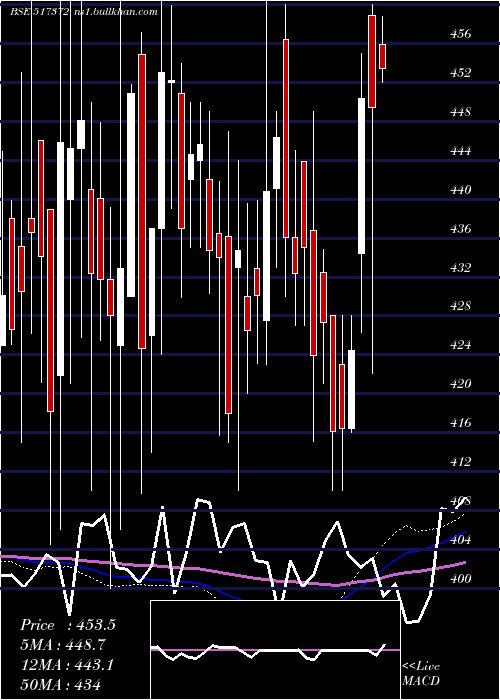Select the 420 price axis label
The image size is (500, 700).
[x=461, y=383]
